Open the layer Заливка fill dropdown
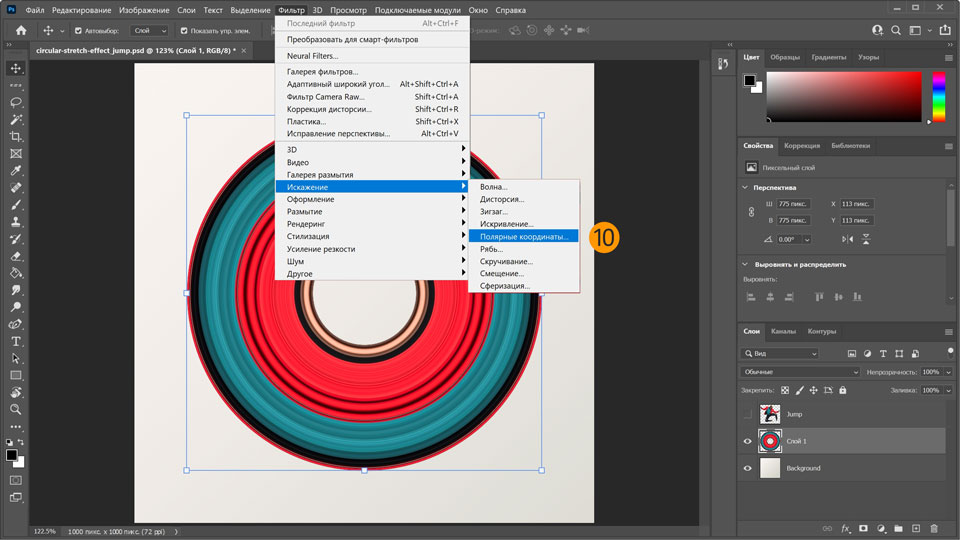This screenshot has height=540, width=960. (948, 390)
